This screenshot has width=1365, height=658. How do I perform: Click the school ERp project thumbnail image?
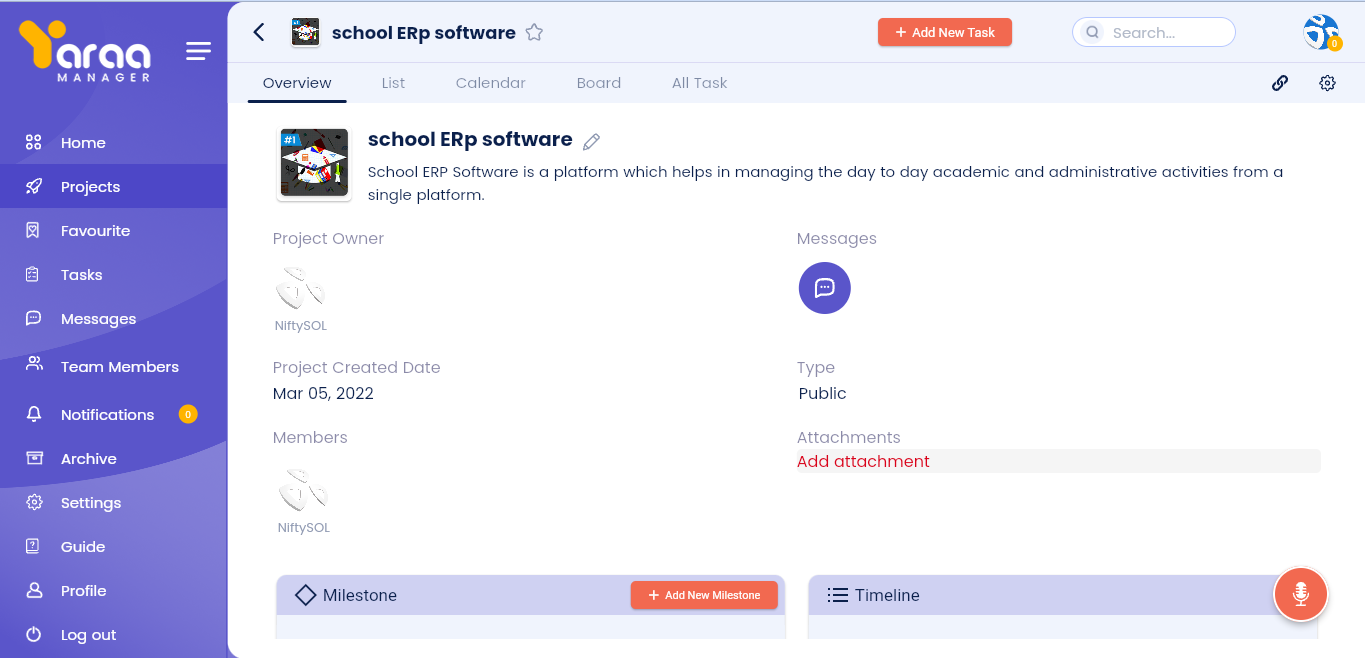tap(314, 163)
